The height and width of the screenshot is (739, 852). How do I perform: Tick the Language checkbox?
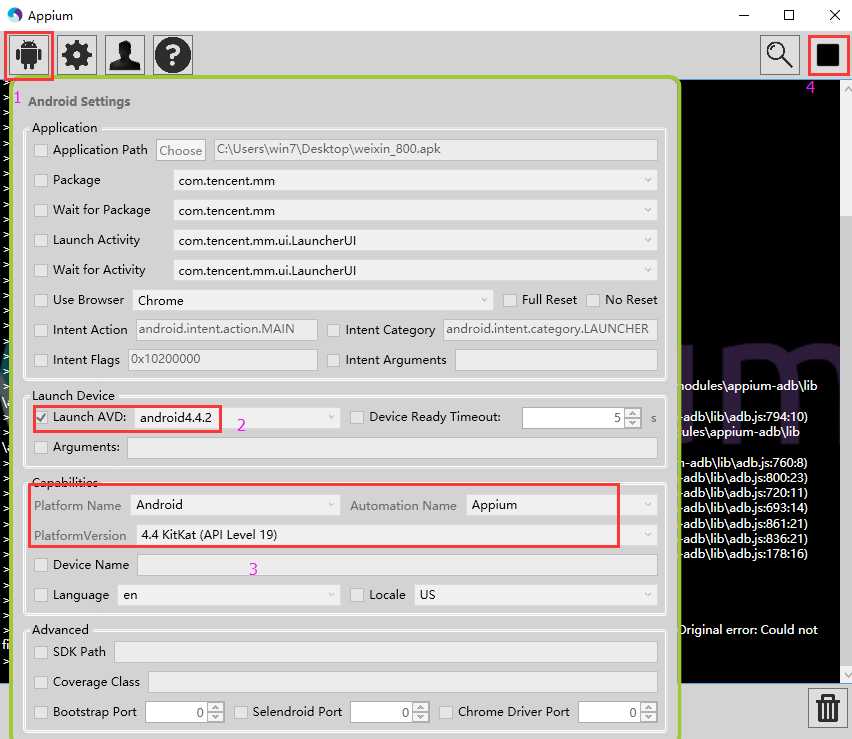[x=41, y=595]
